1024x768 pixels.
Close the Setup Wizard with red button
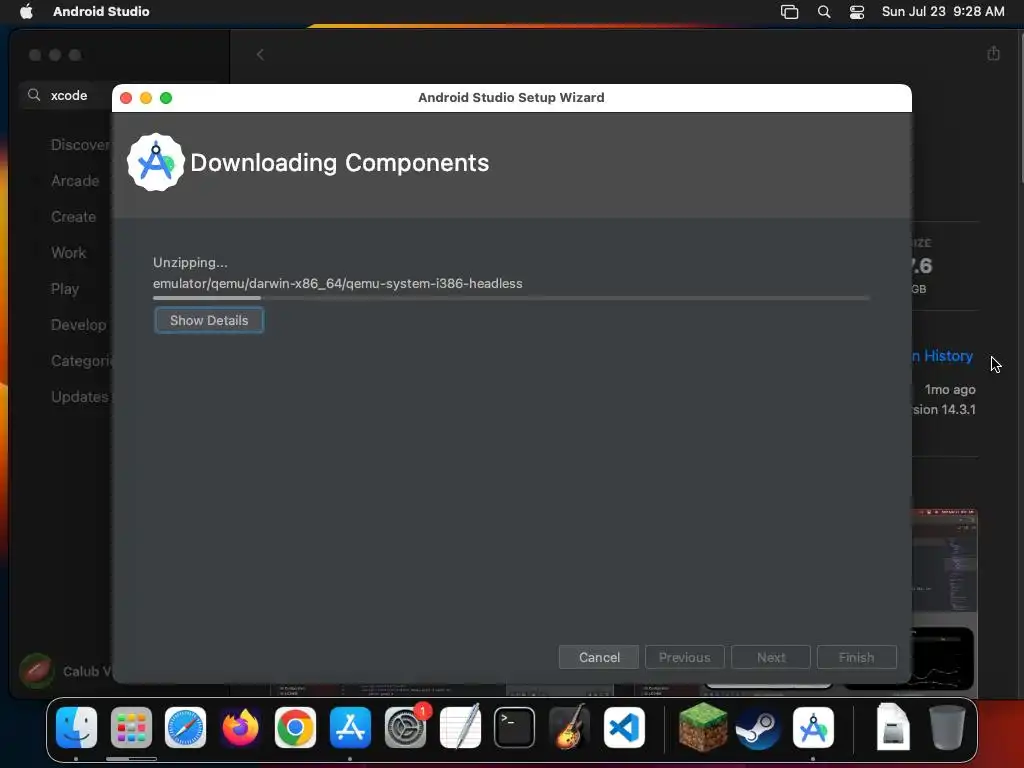click(x=126, y=98)
